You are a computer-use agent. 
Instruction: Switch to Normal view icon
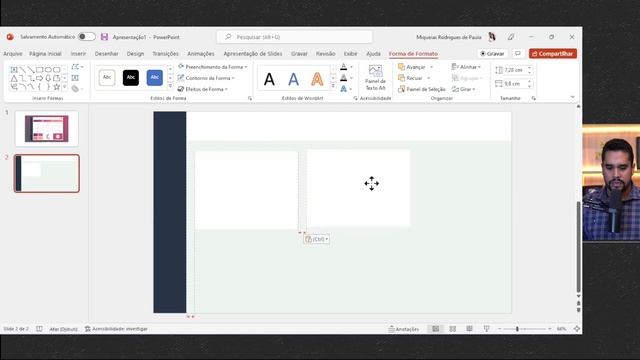(436, 329)
